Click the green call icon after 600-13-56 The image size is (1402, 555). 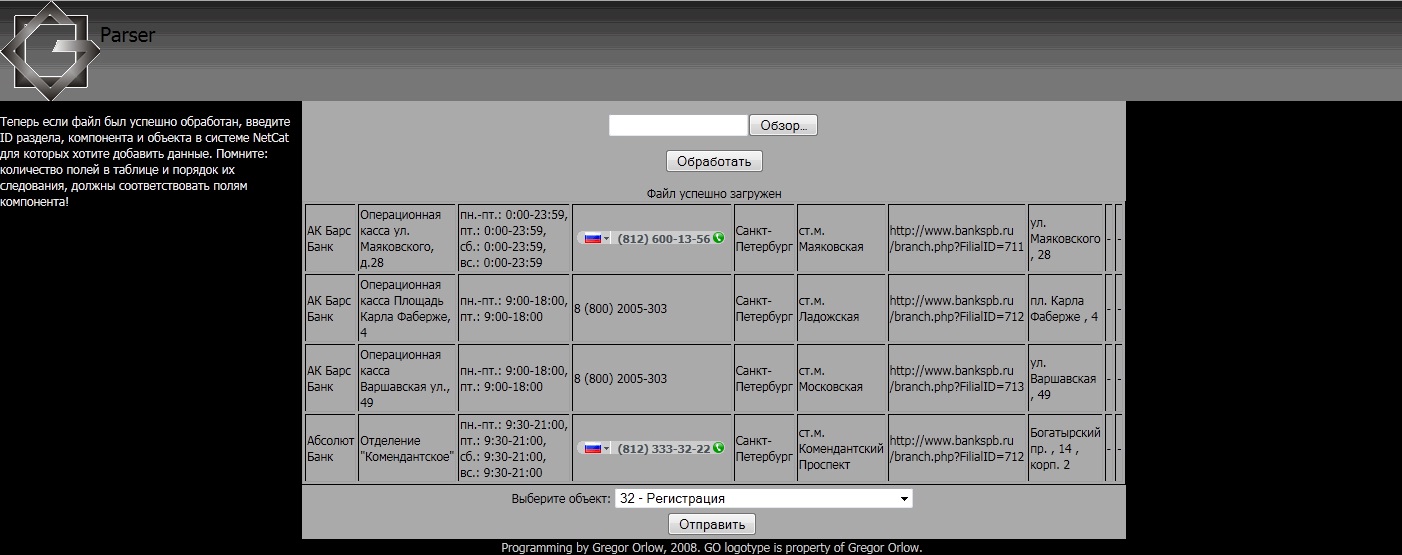[x=718, y=238]
